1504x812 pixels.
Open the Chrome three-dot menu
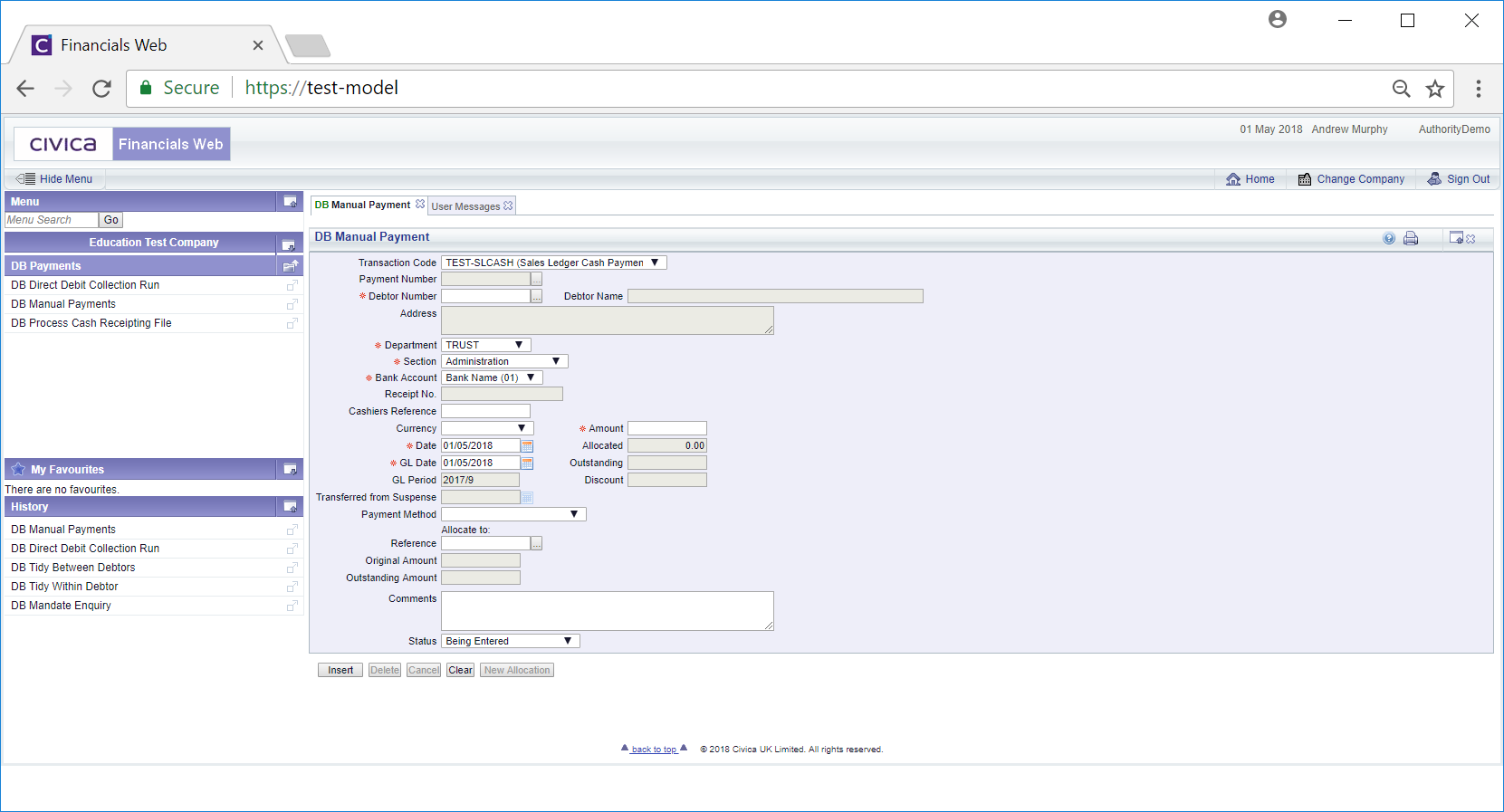(1478, 88)
